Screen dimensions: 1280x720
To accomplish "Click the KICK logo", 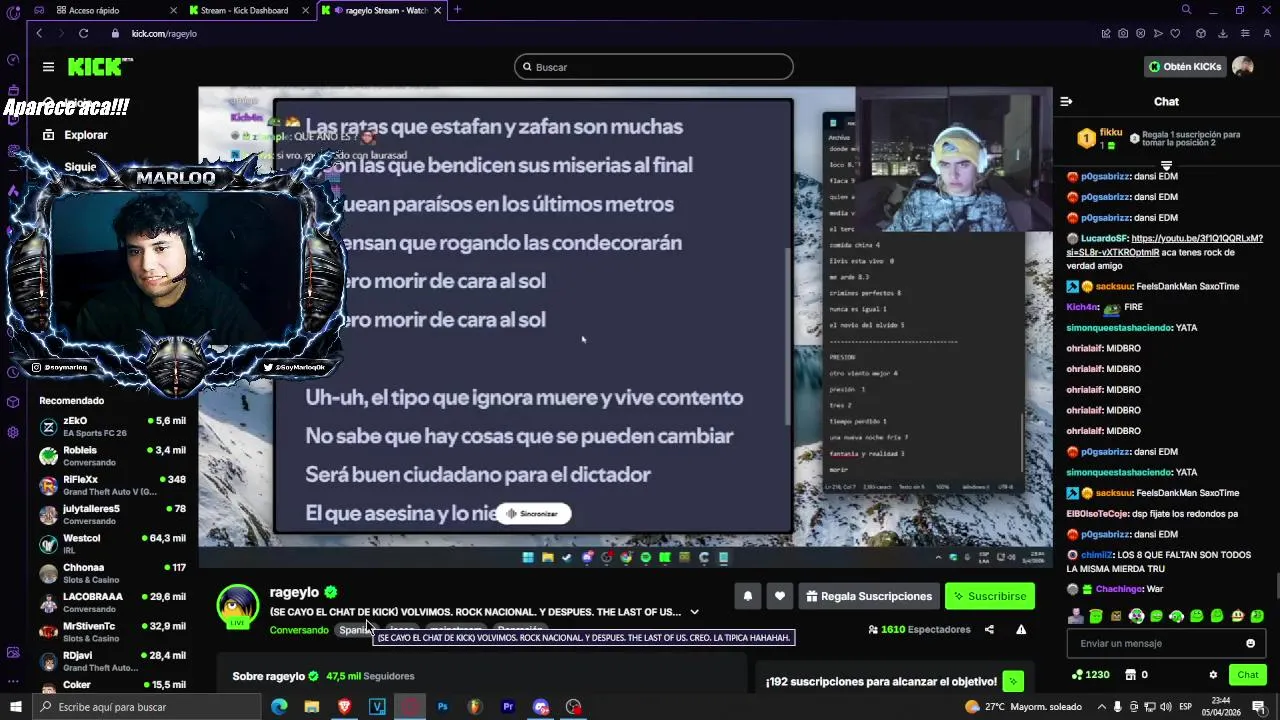I will click(x=98, y=67).
